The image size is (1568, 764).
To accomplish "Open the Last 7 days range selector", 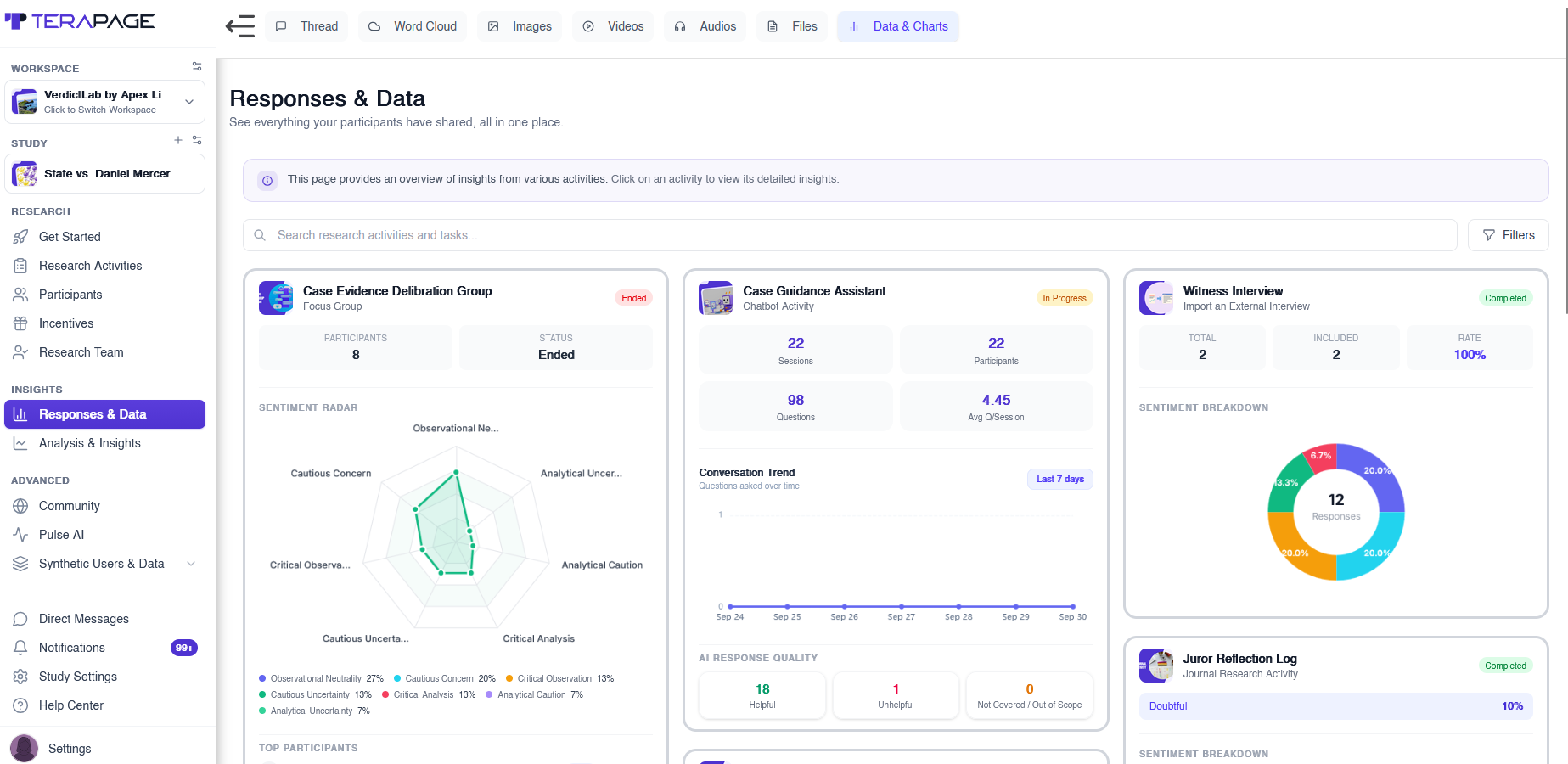I will coord(1059,479).
